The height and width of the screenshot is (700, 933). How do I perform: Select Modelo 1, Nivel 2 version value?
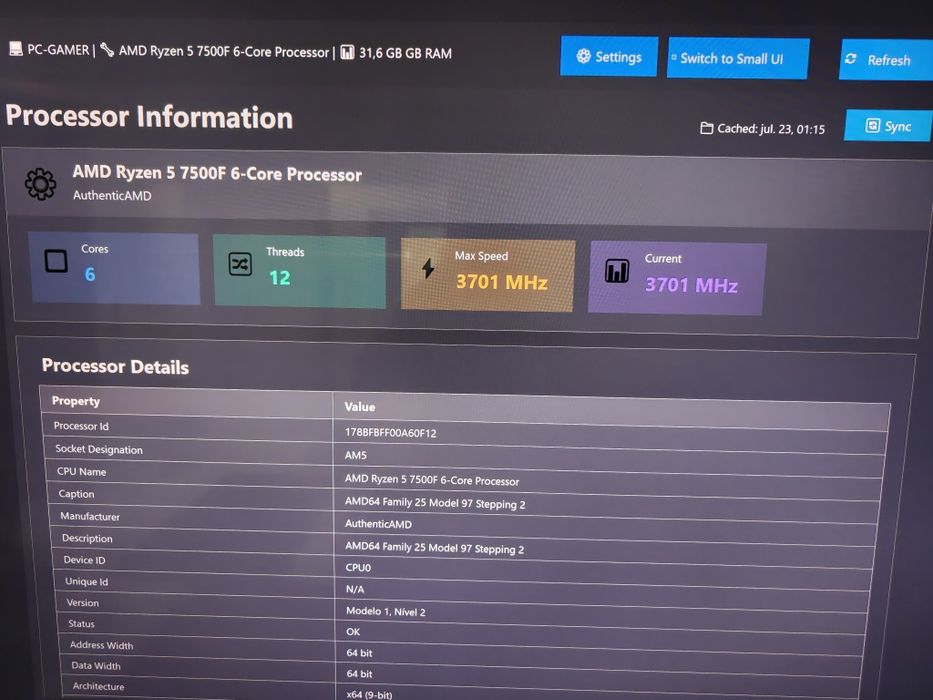click(x=386, y=611)
